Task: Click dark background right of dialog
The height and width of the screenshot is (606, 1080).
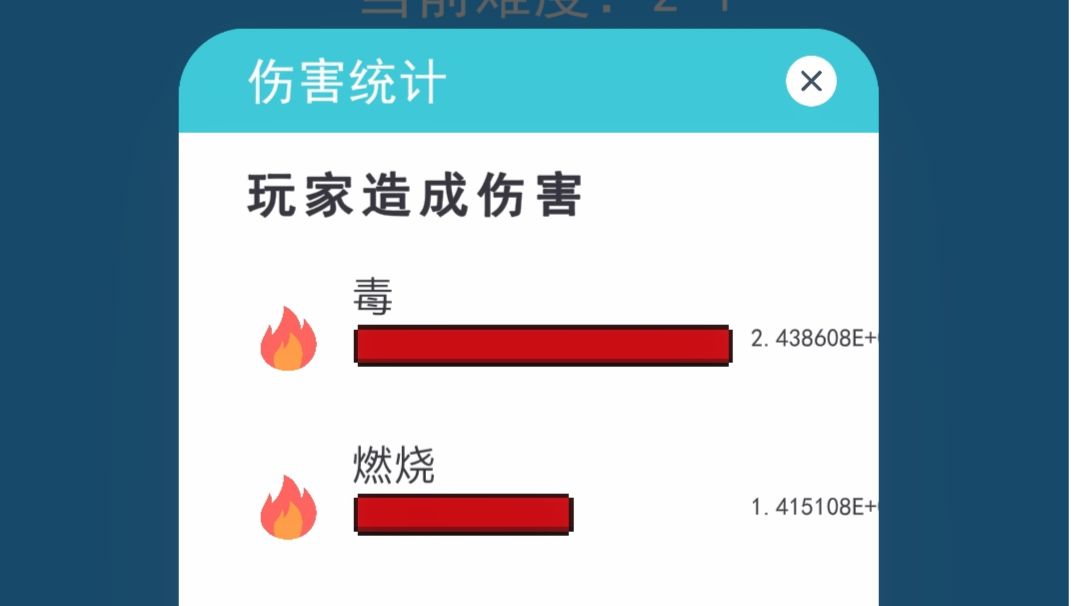Action: pos(975,310)
